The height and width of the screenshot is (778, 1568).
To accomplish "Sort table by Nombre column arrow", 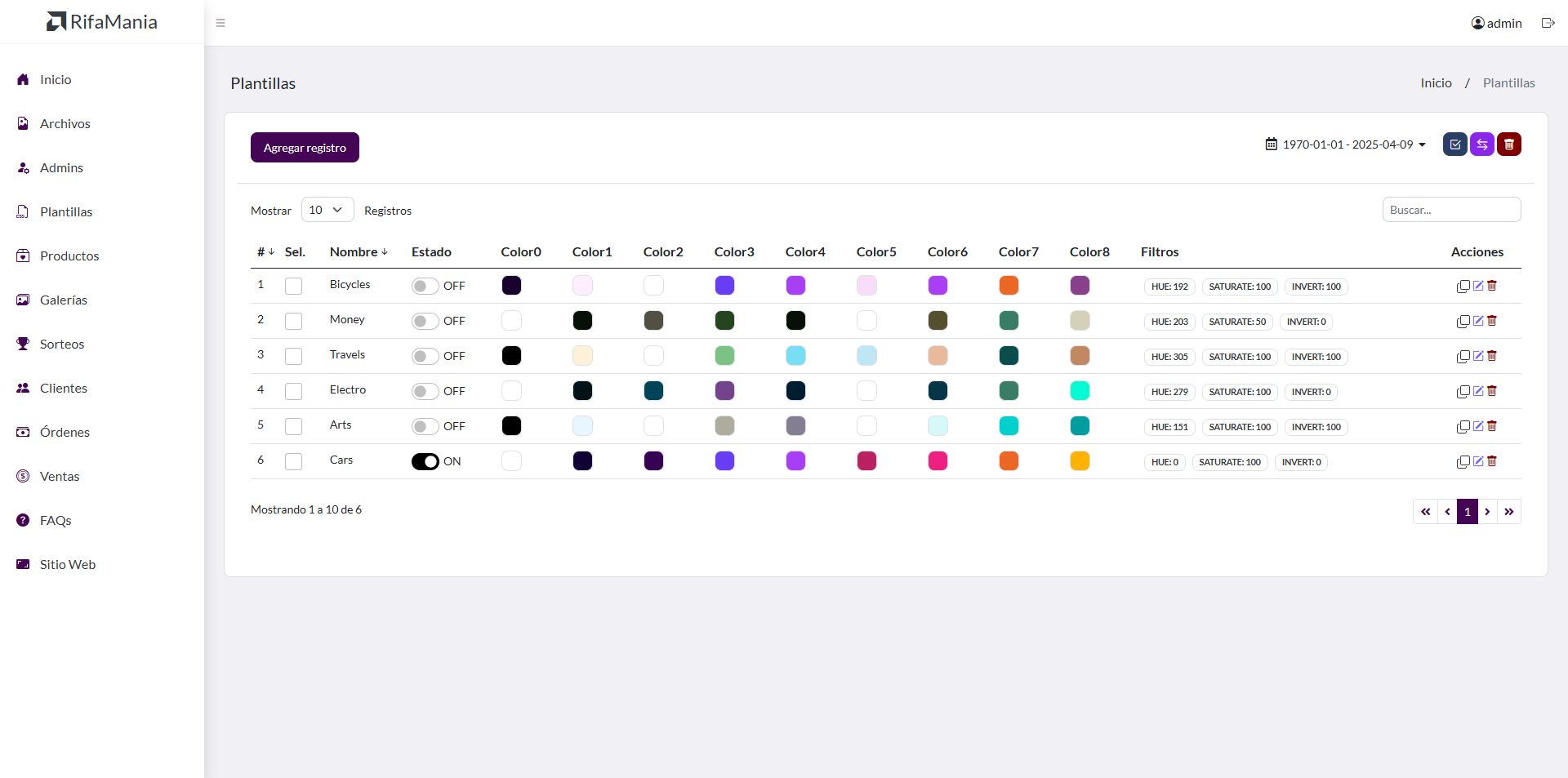I will point(385,252).
